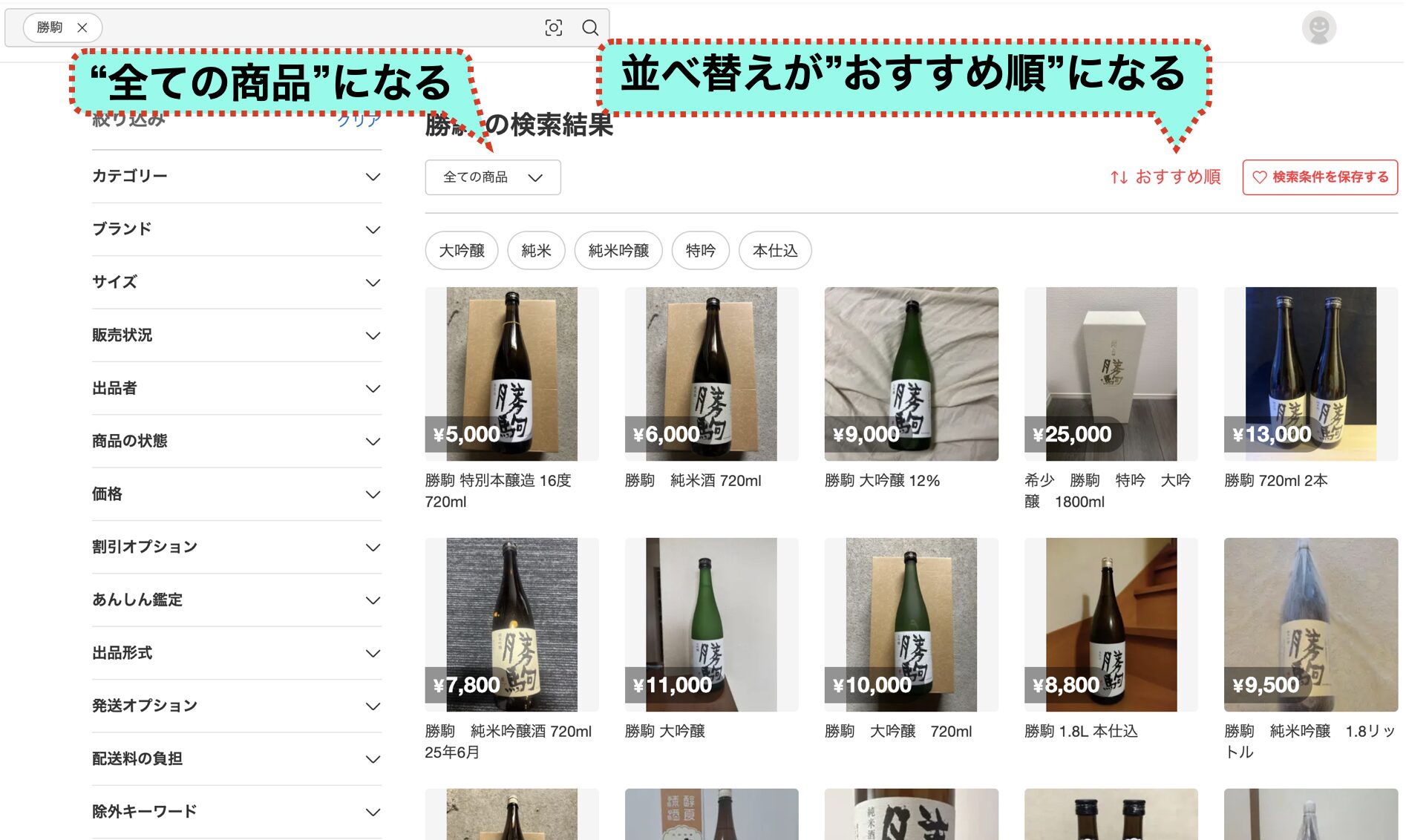Expand the カテゴリー filter
Image resolution: width=1406 pixels, height=840 pixels.
pos(237,177)
